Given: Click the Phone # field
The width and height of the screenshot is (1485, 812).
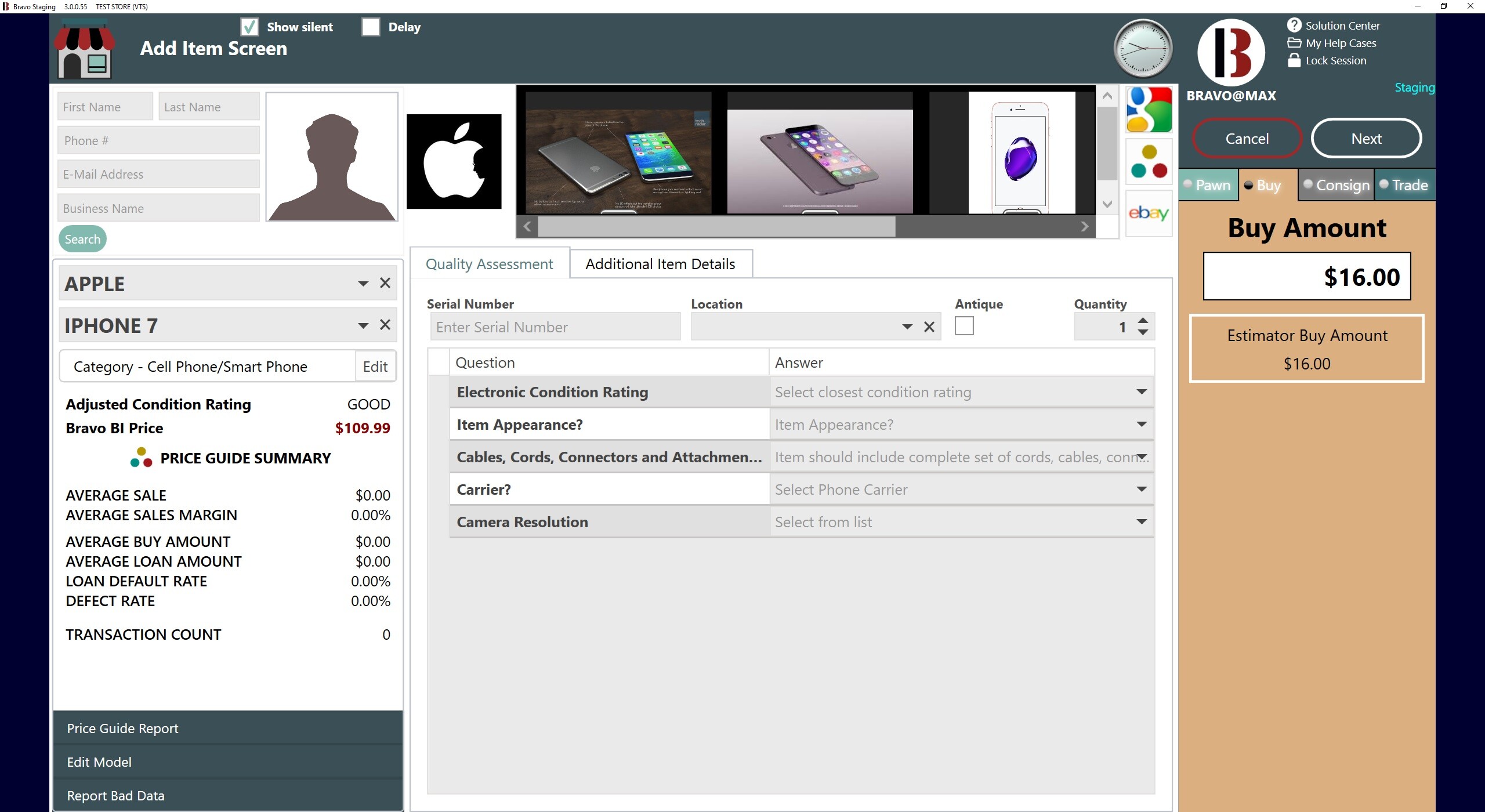Looking at the screenshot, I should [x=158, y=140].
